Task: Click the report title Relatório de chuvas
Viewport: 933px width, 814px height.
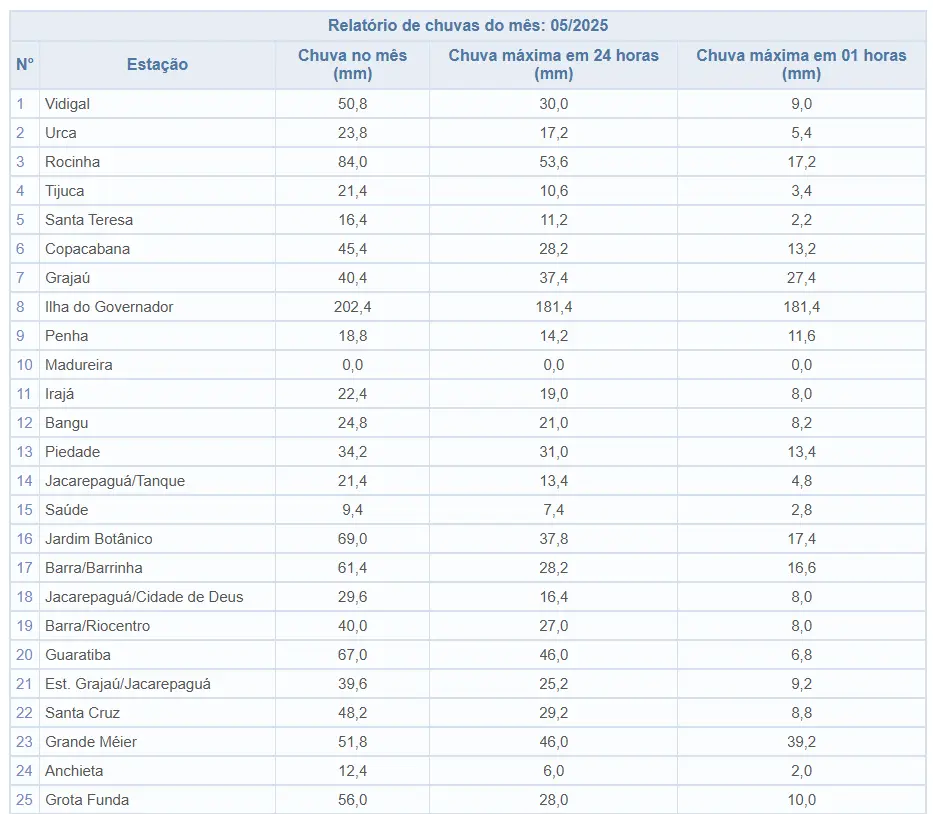Action: 468,26
